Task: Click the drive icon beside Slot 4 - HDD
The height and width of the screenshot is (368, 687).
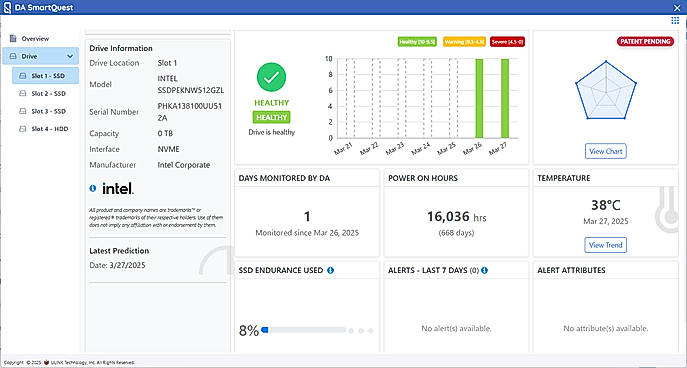Action: pos(22,129)
